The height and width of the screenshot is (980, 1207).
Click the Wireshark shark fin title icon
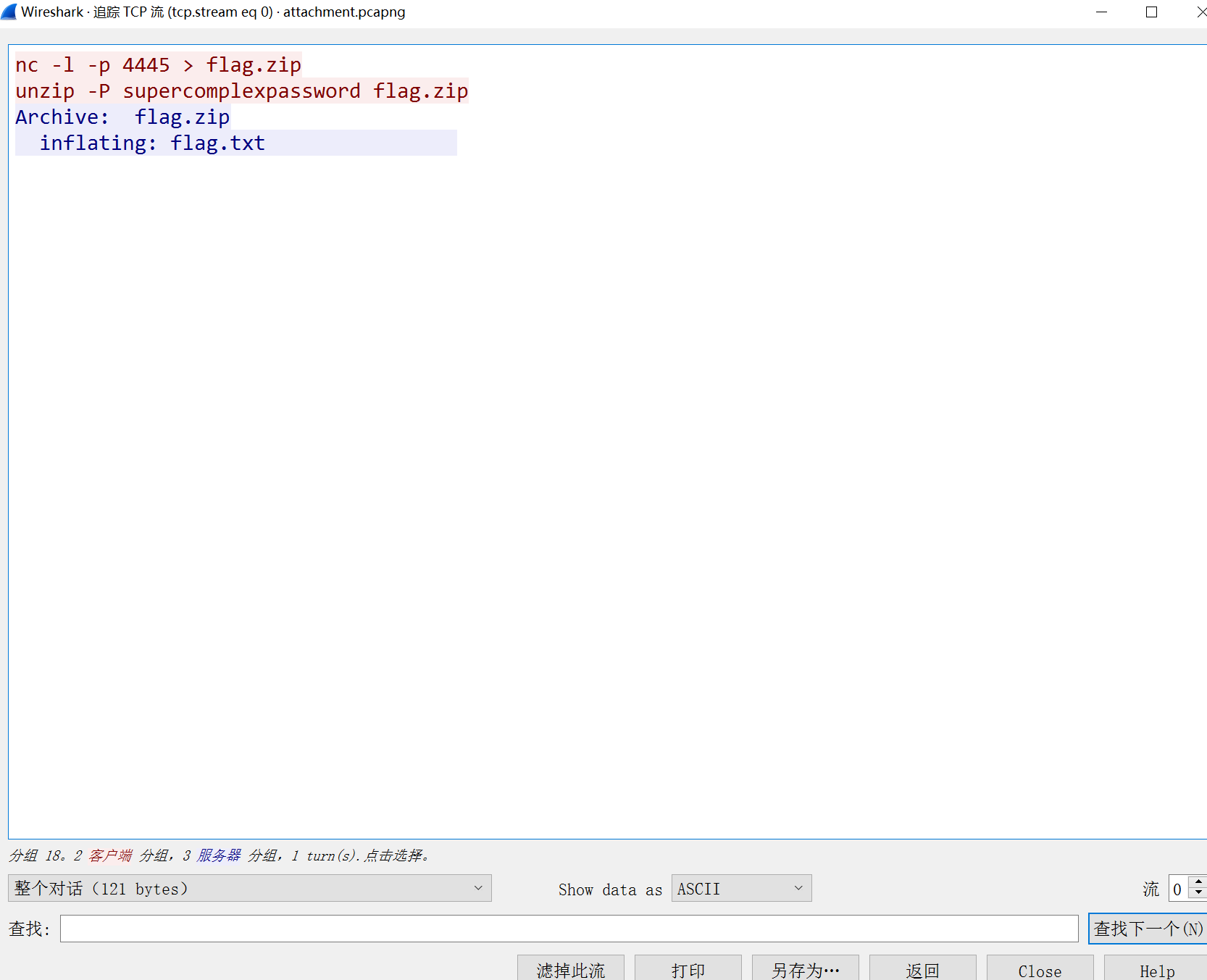click(x=9, y=12)
